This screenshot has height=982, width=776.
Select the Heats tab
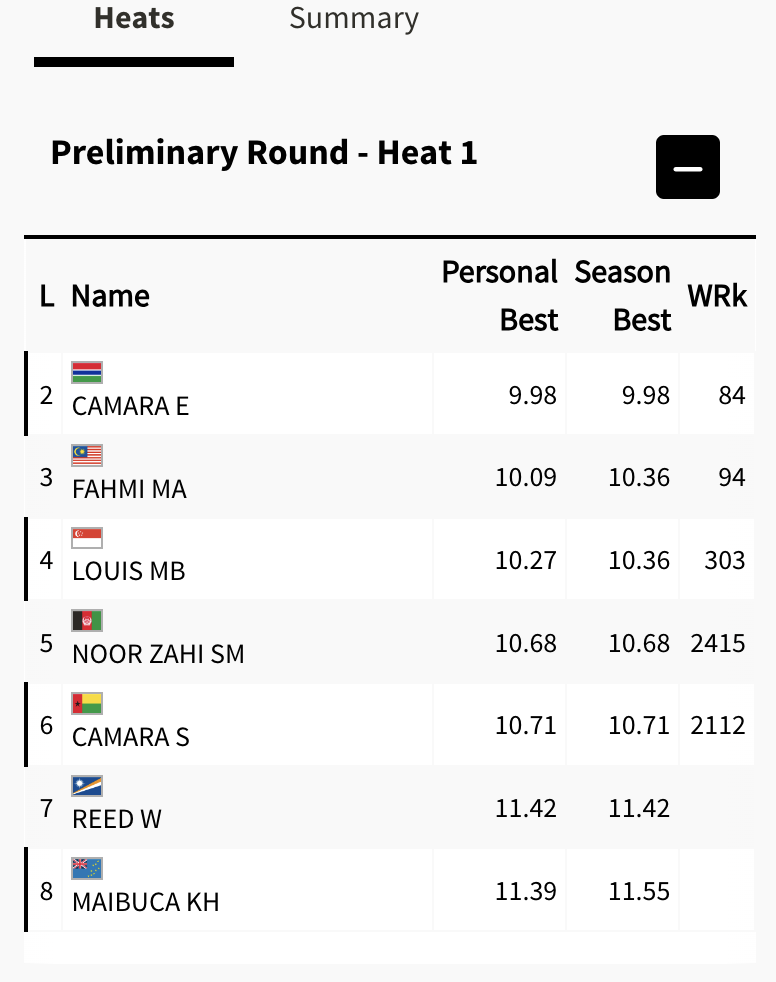pos(134,18)
